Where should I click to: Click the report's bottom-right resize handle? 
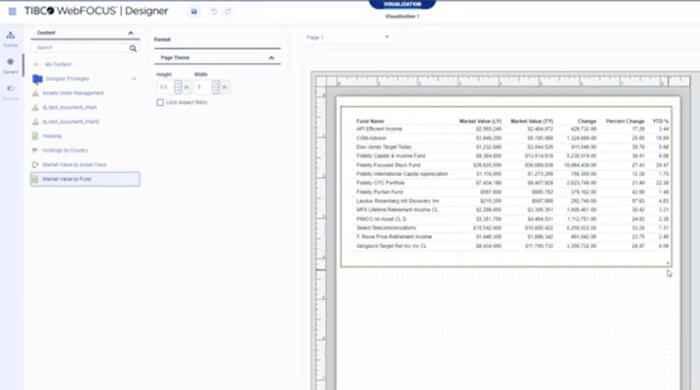tap(668, 263)
